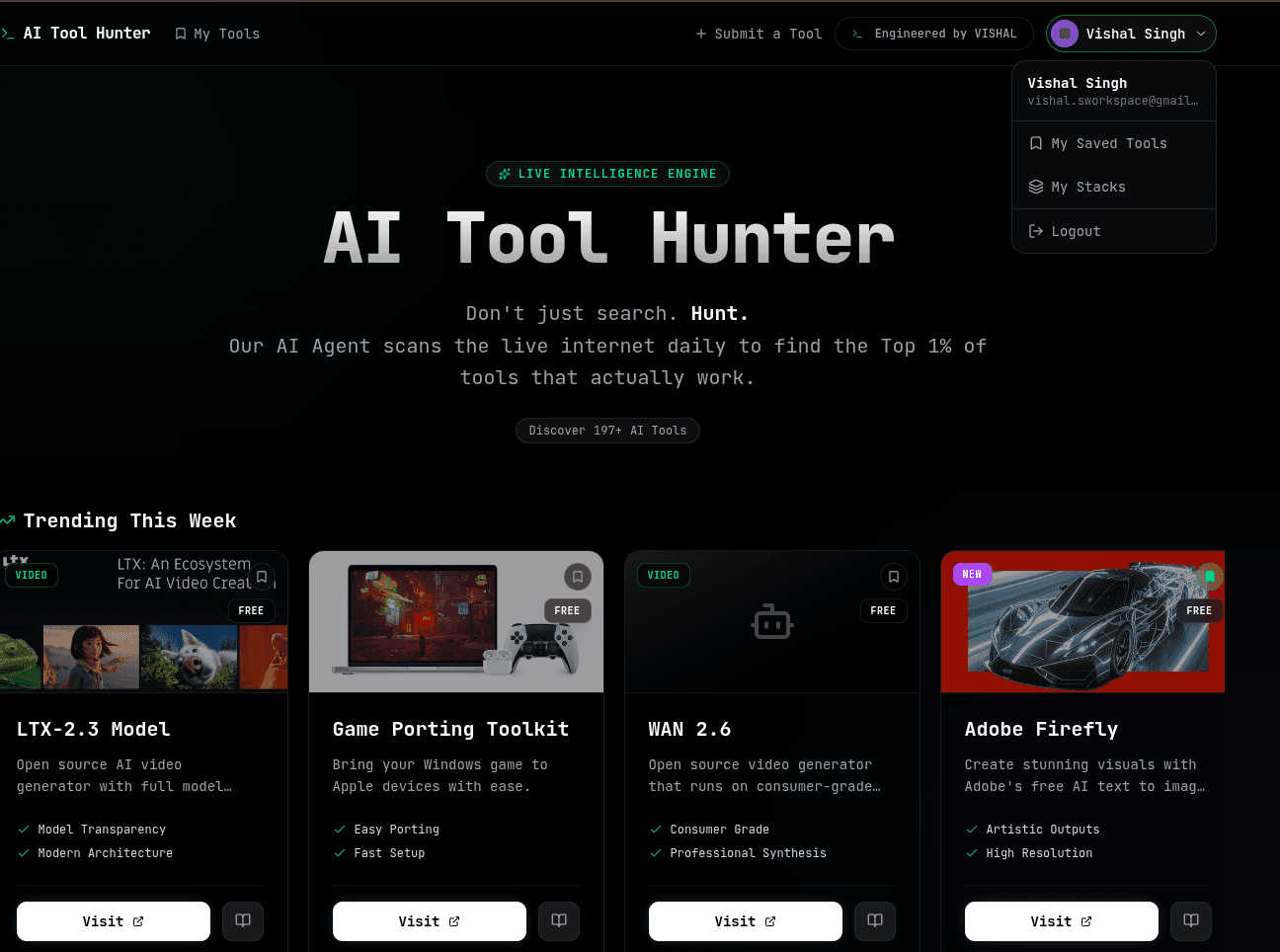Click Submit a Tool

[759, 34]
